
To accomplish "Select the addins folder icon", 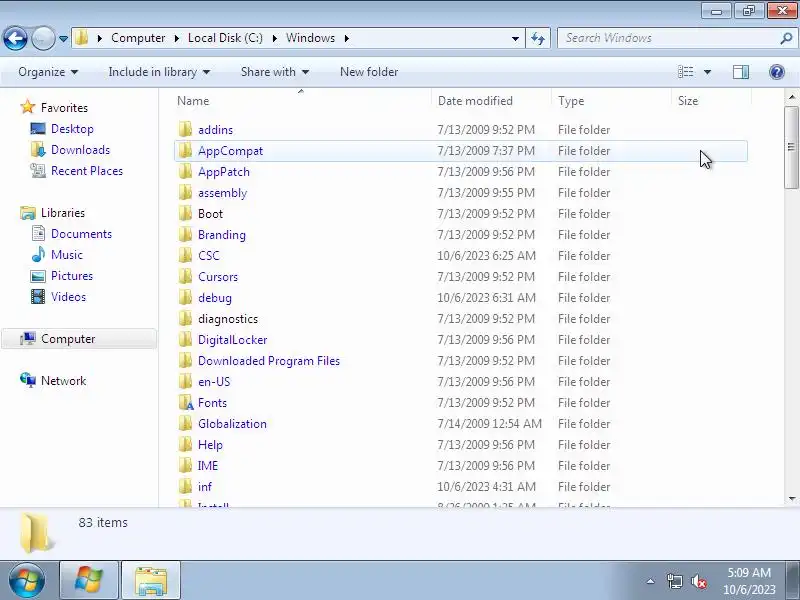I will pos(185,129).
